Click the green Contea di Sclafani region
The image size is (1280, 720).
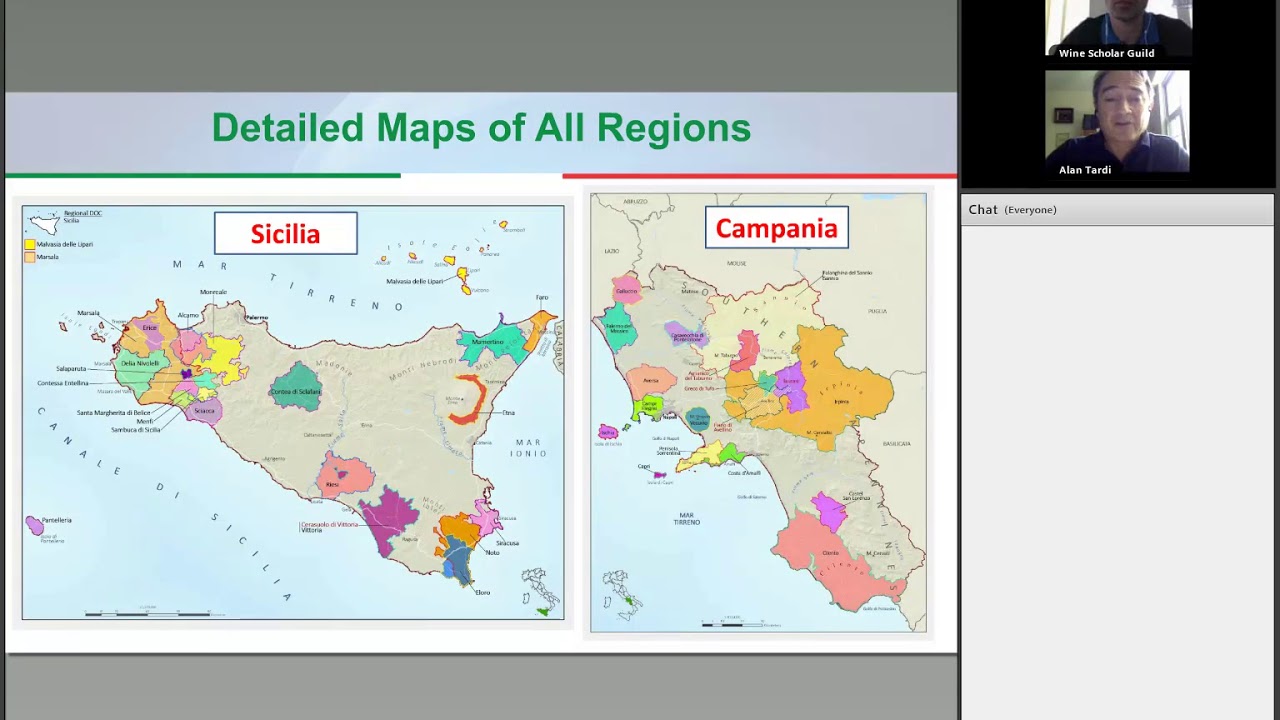pyautogui.click(x=295, y=387)
